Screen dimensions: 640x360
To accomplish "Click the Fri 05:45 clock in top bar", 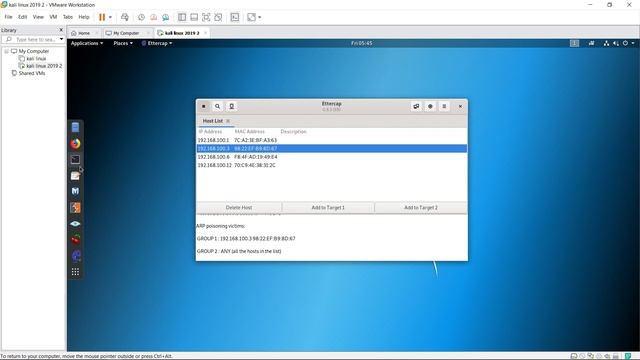I will pos(361,43).
